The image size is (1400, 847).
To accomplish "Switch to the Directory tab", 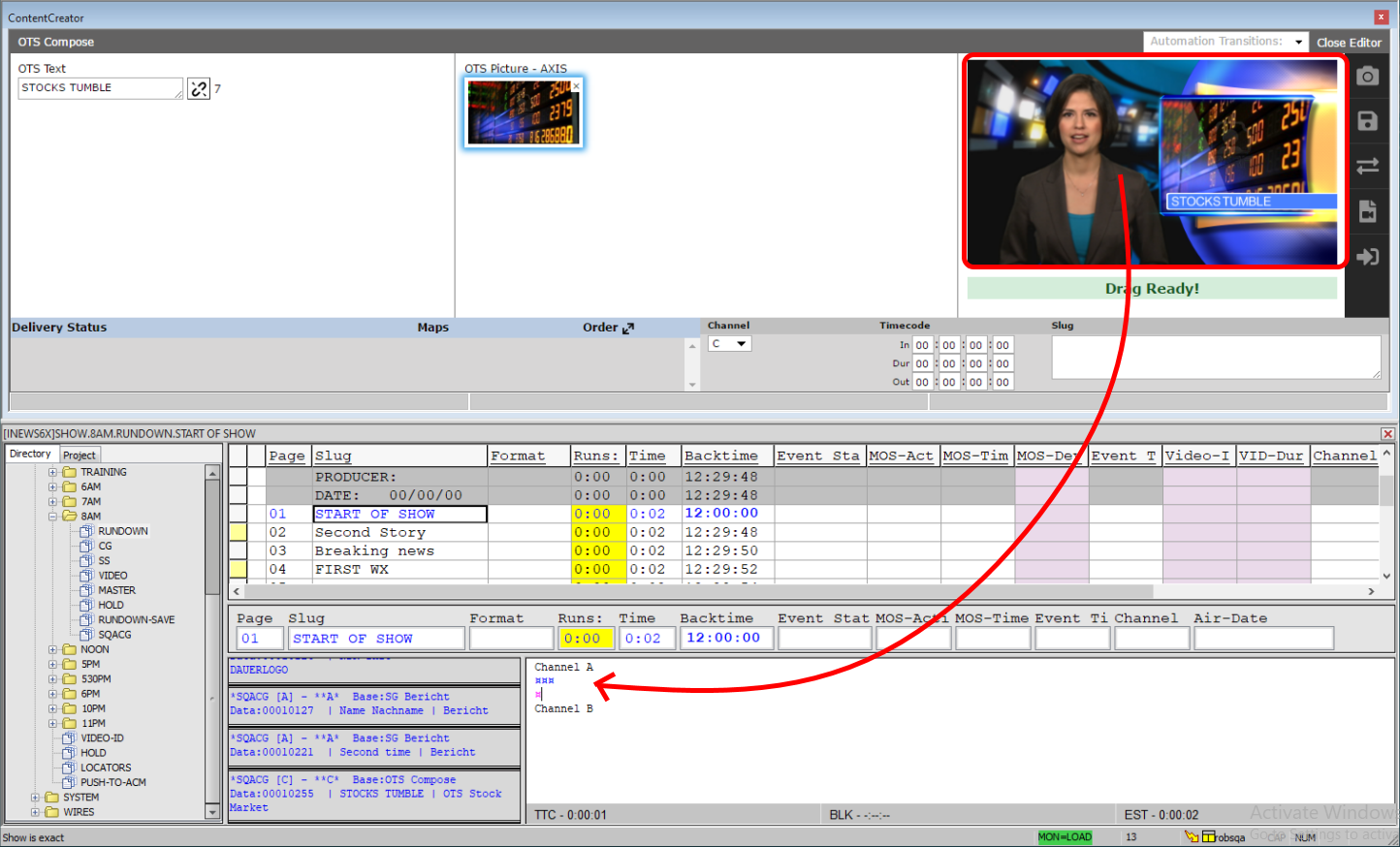I will [x=30, y=455].
